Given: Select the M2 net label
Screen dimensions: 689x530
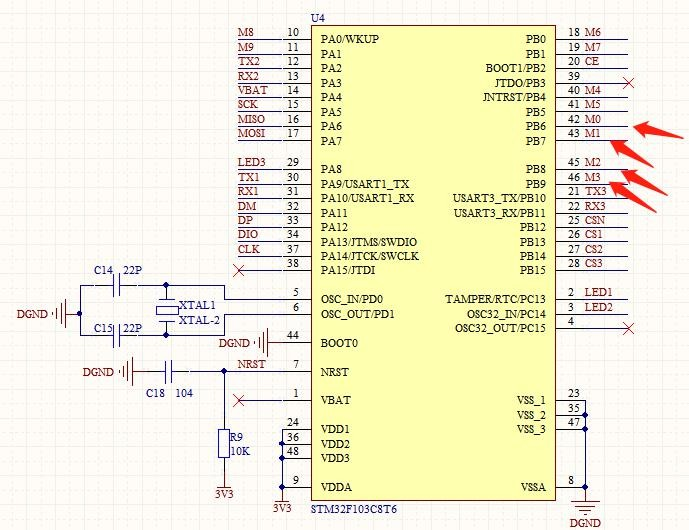Looking at the screenshot, I should pyautogui.click(x=593, y=162).
